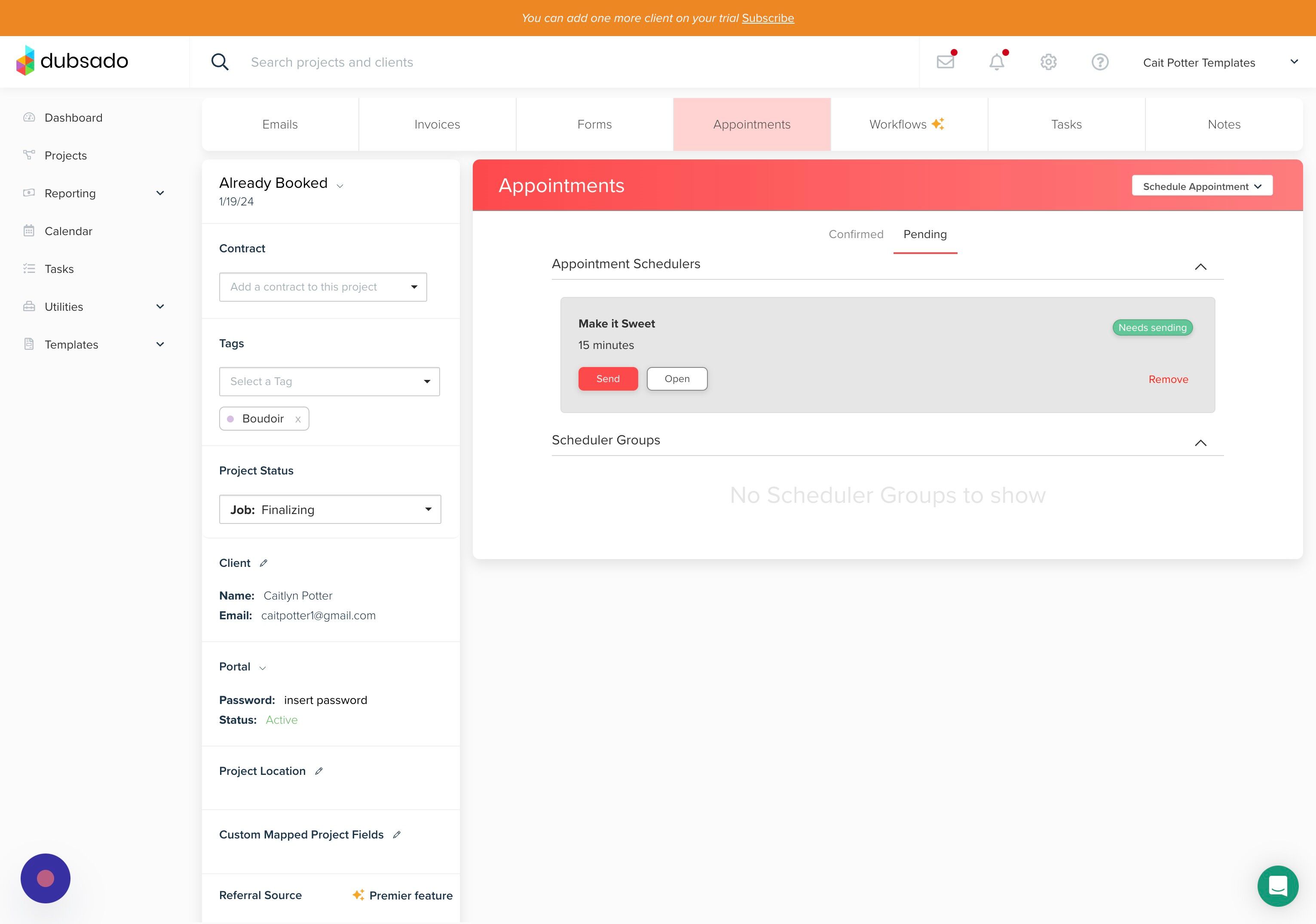
Task: Edit Project Location pencil icon
Action: coord(319,771)
